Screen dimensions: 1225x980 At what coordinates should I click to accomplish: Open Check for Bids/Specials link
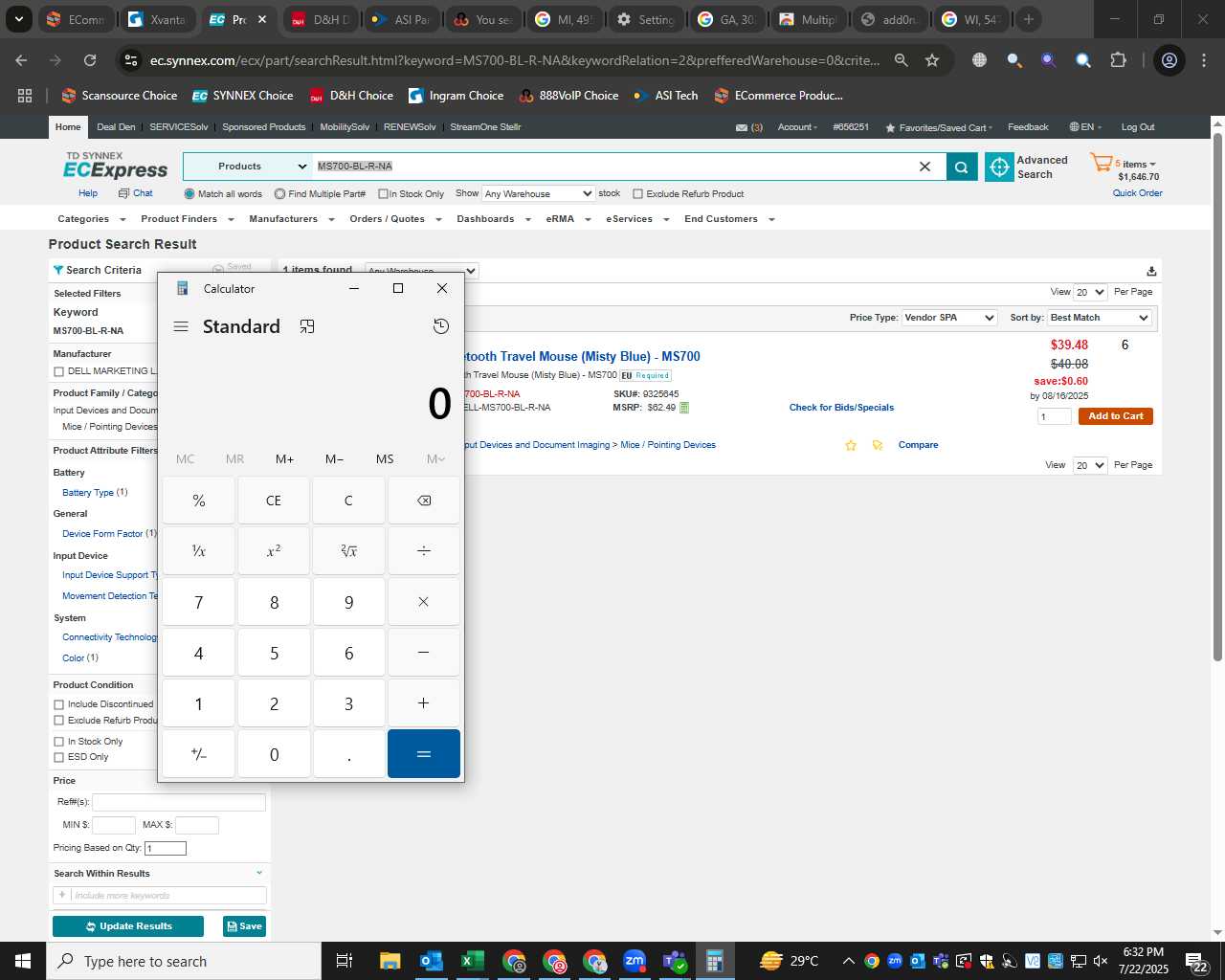(x=841, y=408)
